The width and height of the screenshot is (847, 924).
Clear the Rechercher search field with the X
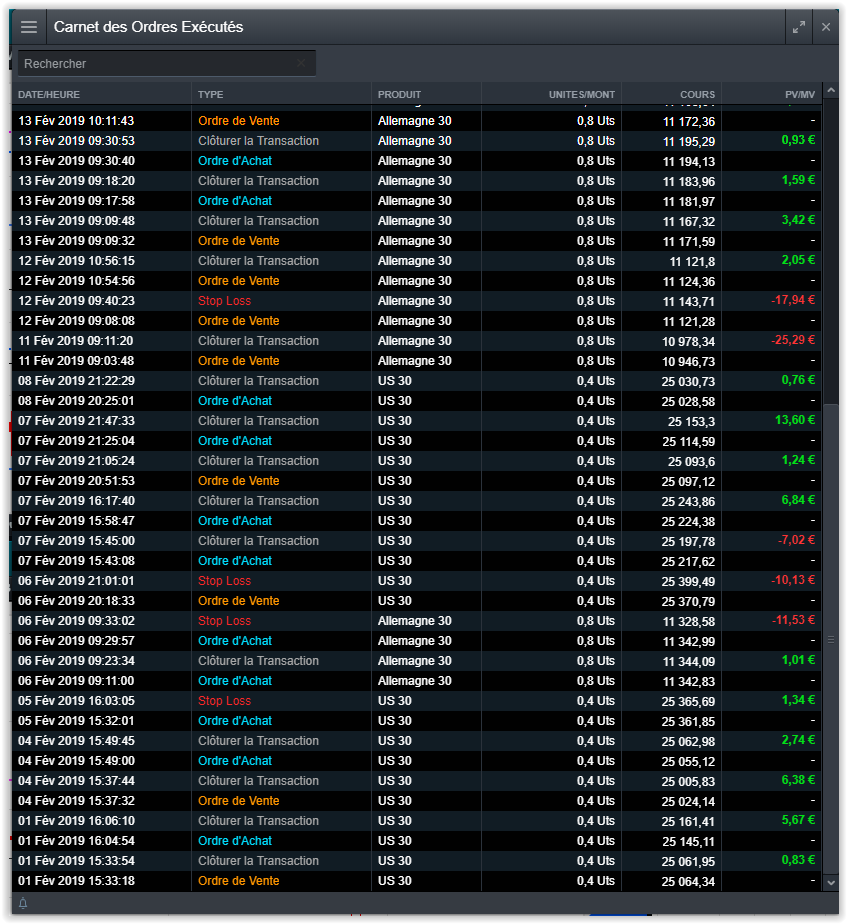[x=301, y=63]
